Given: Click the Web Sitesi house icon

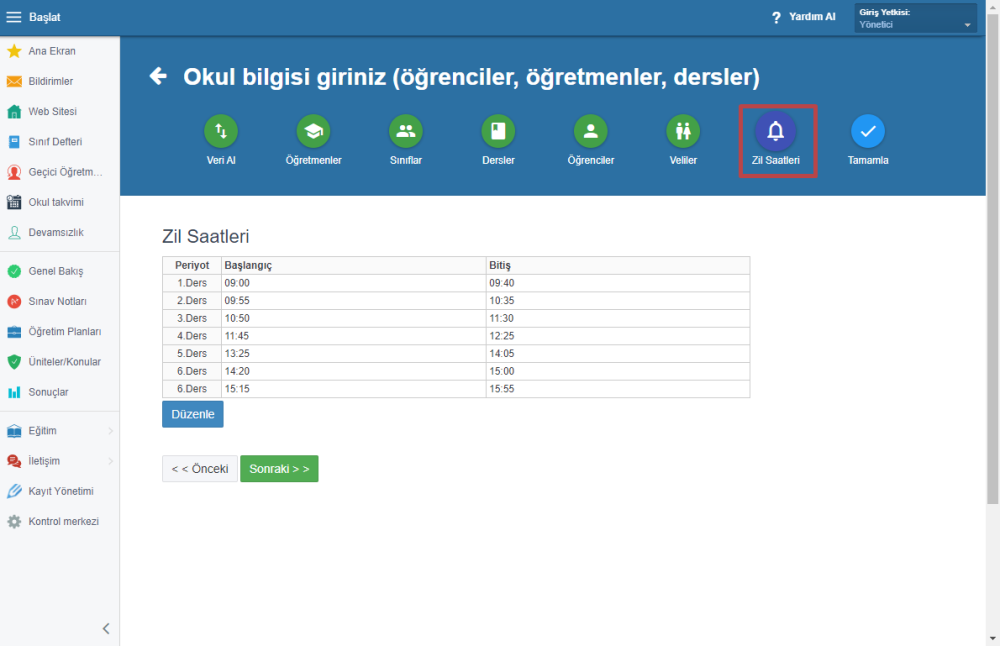Looking at the screenshot, I should (x=14, y=112).
